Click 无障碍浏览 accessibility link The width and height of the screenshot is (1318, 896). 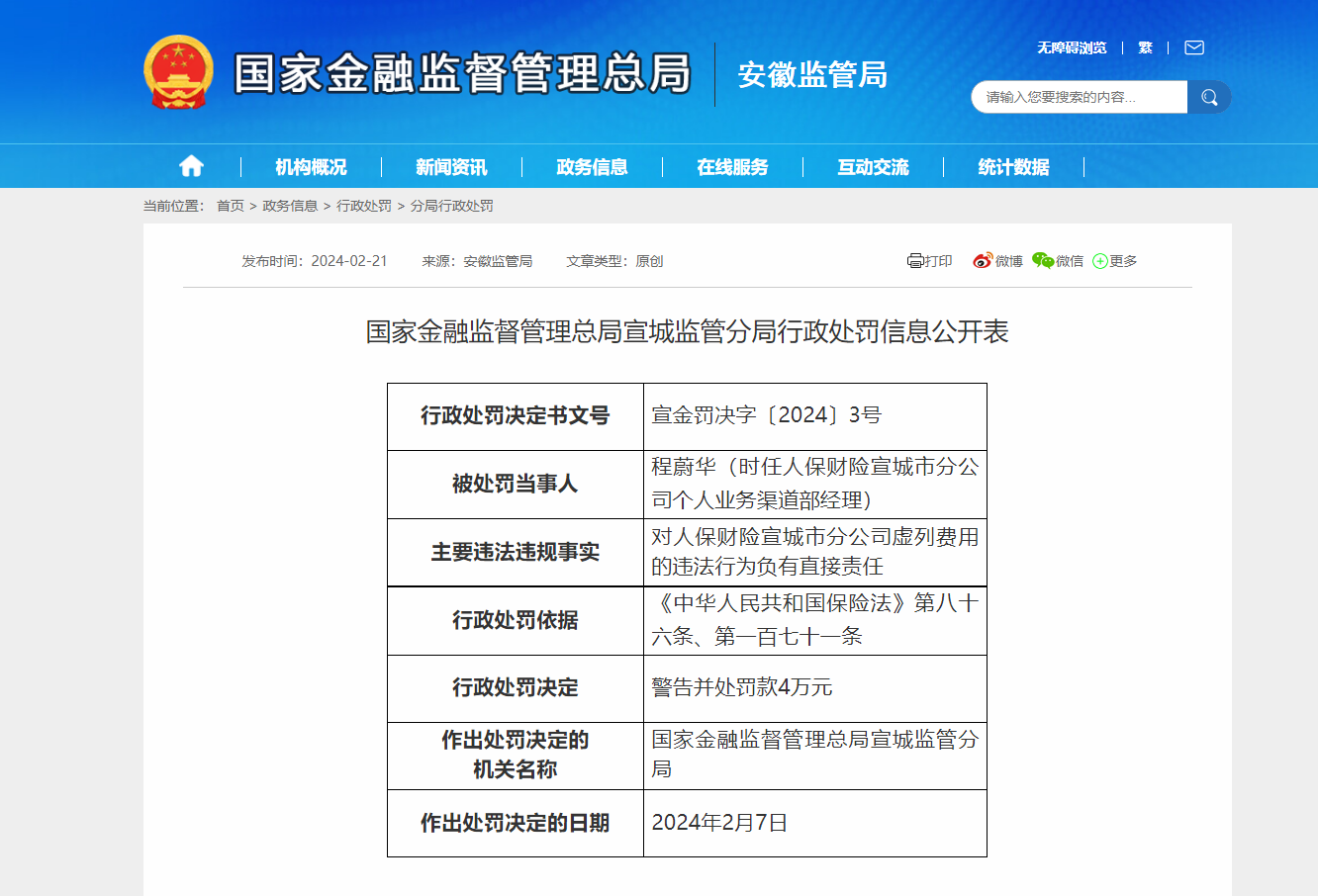click(x=1072, y=47)
